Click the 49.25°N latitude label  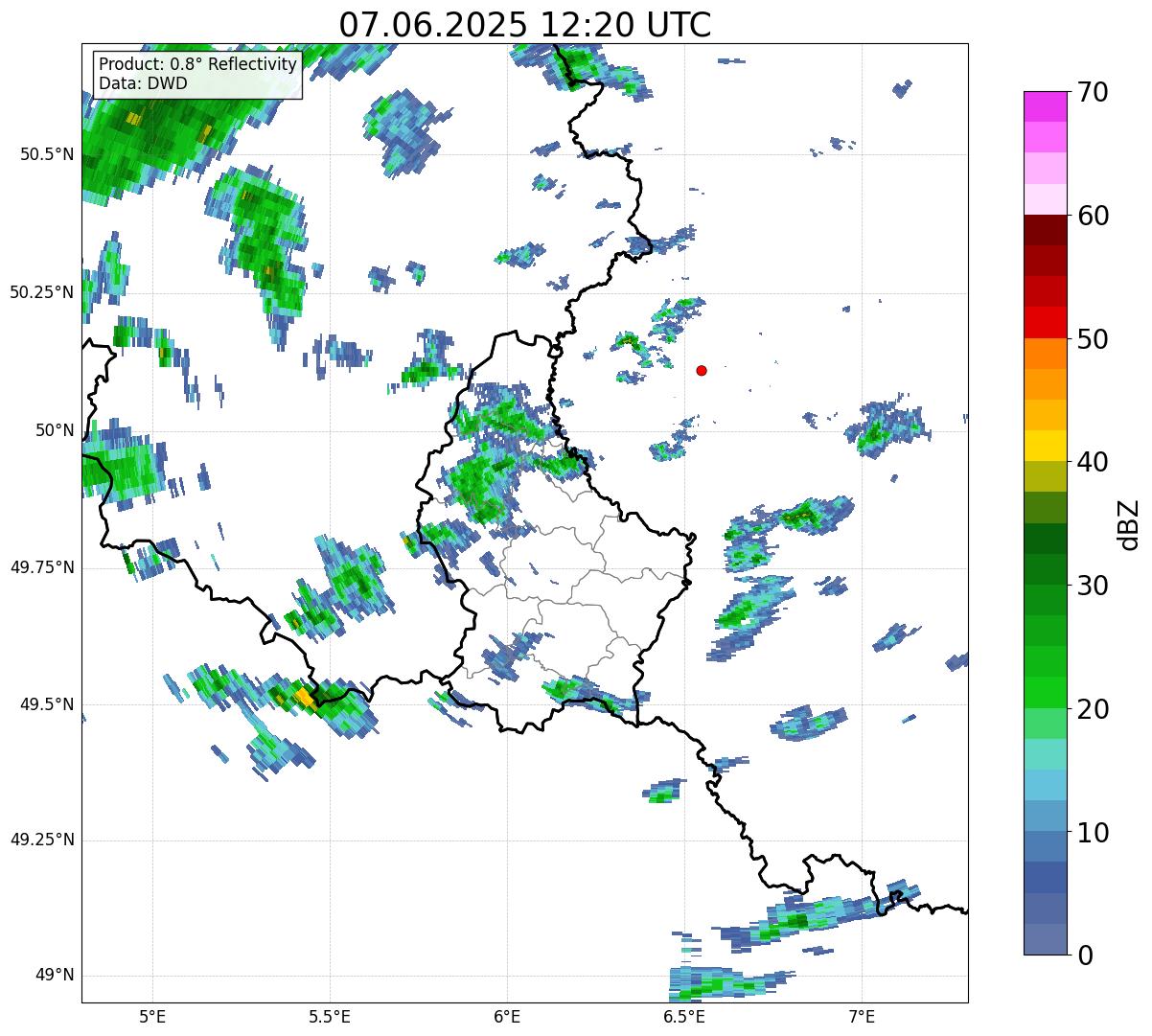[41, 840]
